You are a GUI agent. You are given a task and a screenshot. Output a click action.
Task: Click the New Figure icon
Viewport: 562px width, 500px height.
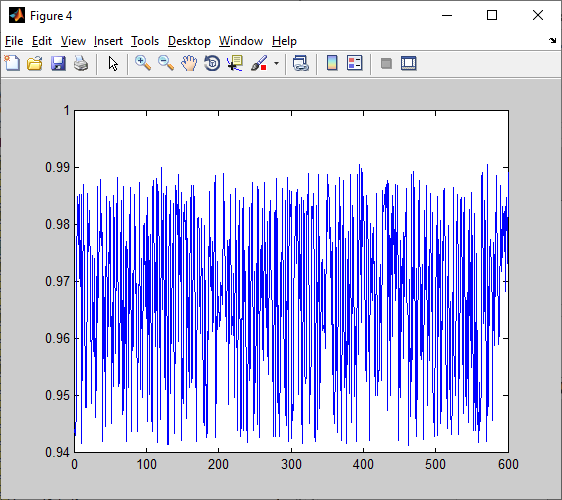pyautogui.click(x=12, y=63)
